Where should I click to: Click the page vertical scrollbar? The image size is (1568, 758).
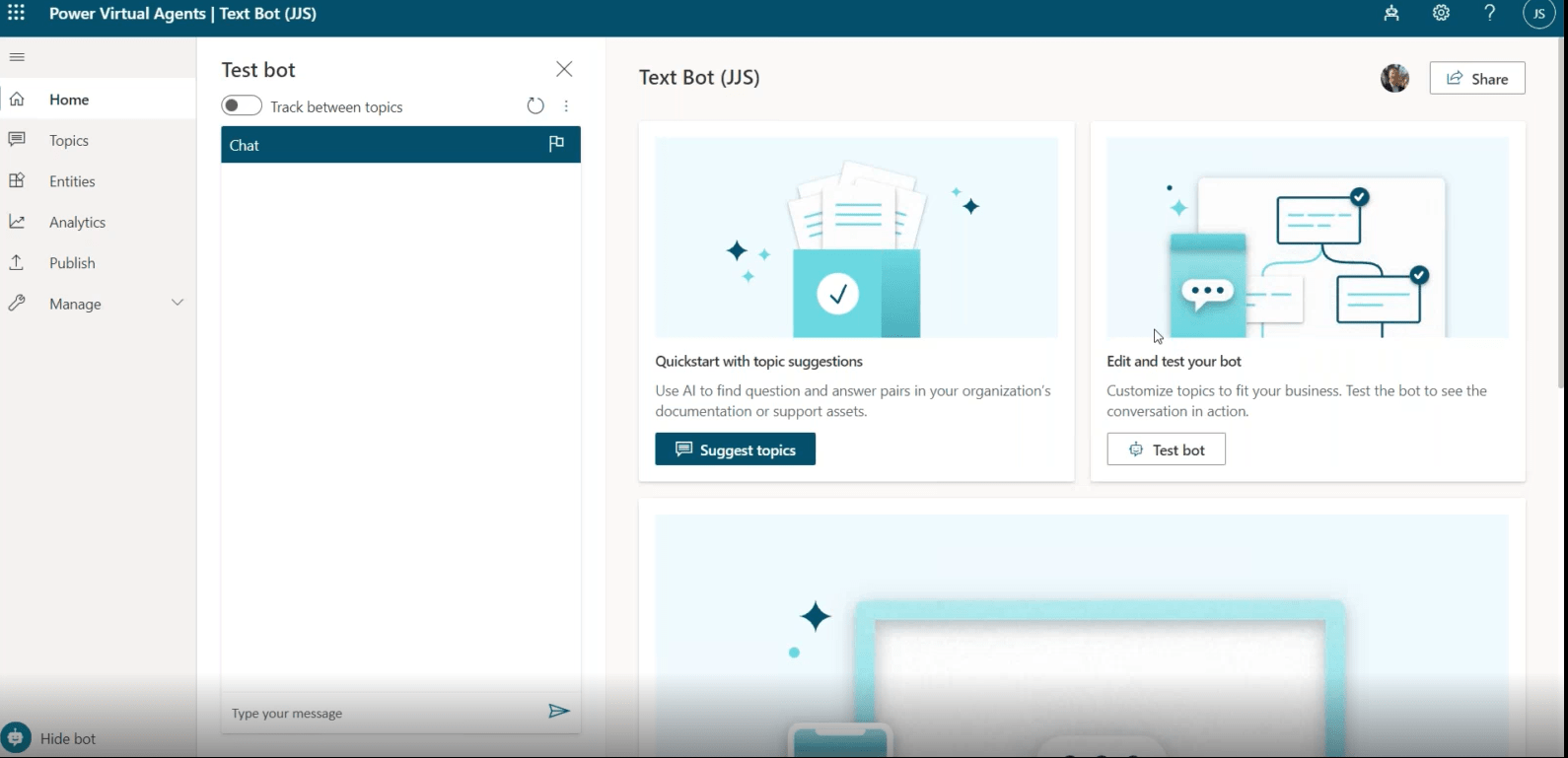click(x=1562, y=212)
